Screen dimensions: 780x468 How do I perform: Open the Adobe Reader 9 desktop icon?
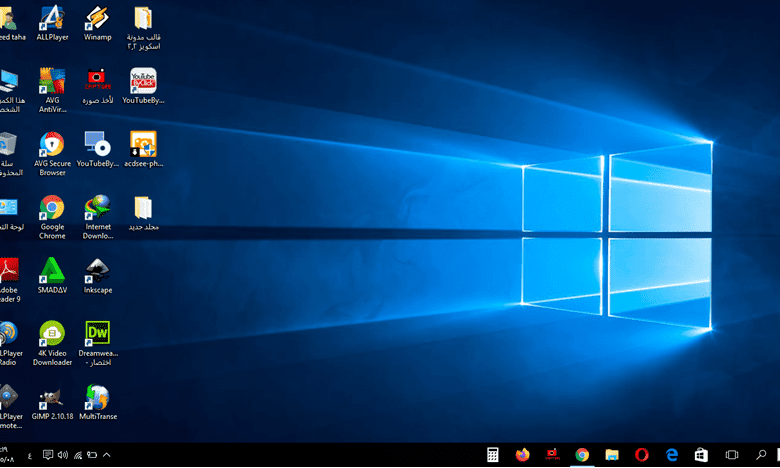click(10, 280)
